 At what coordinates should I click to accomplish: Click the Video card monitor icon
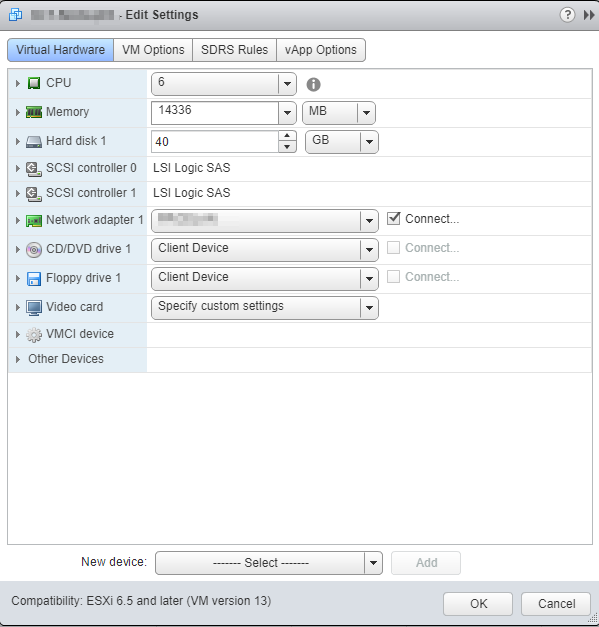pos(34,308)
